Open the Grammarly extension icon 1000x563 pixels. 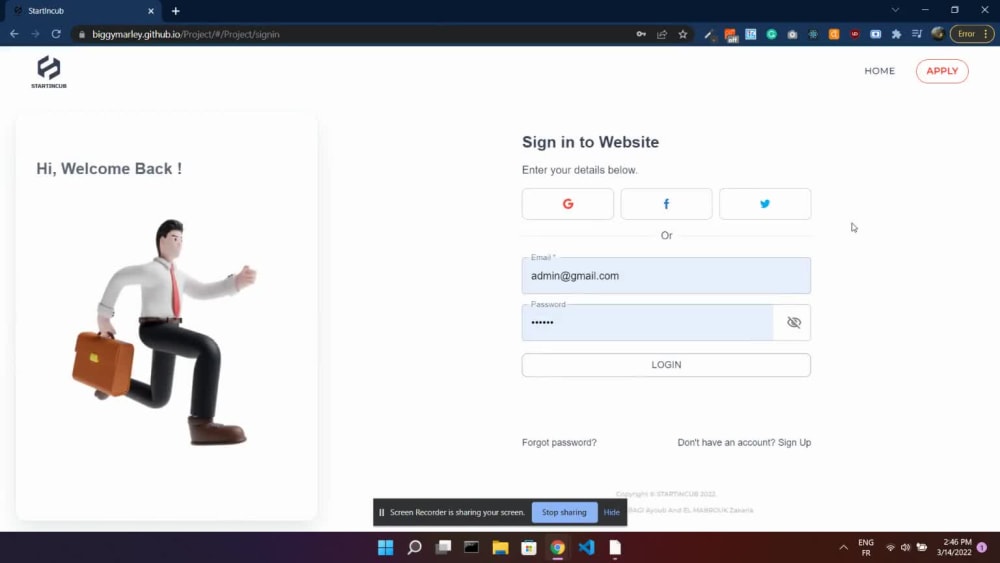[x=771, y=34]
